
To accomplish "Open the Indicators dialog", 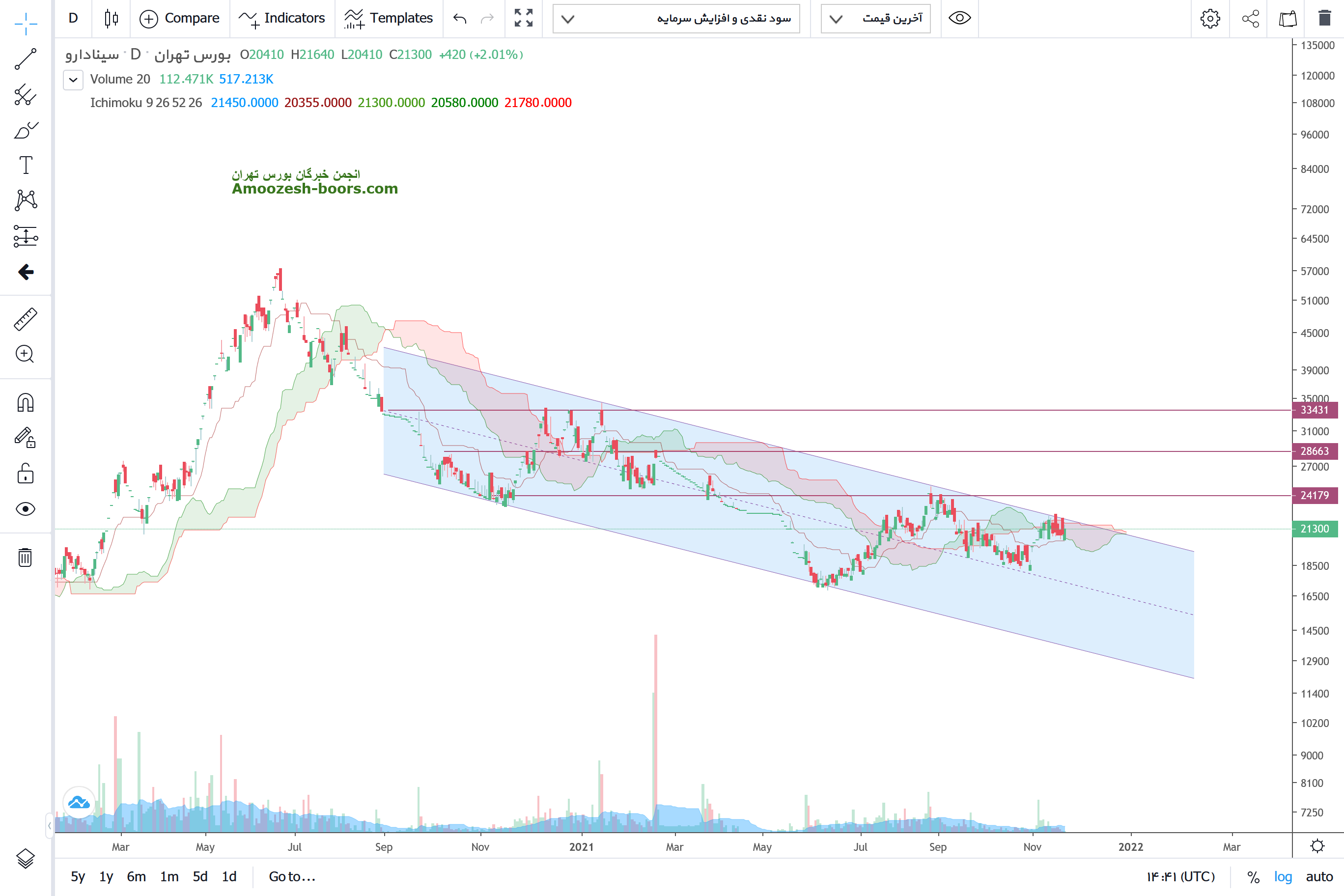I will 282,18.
